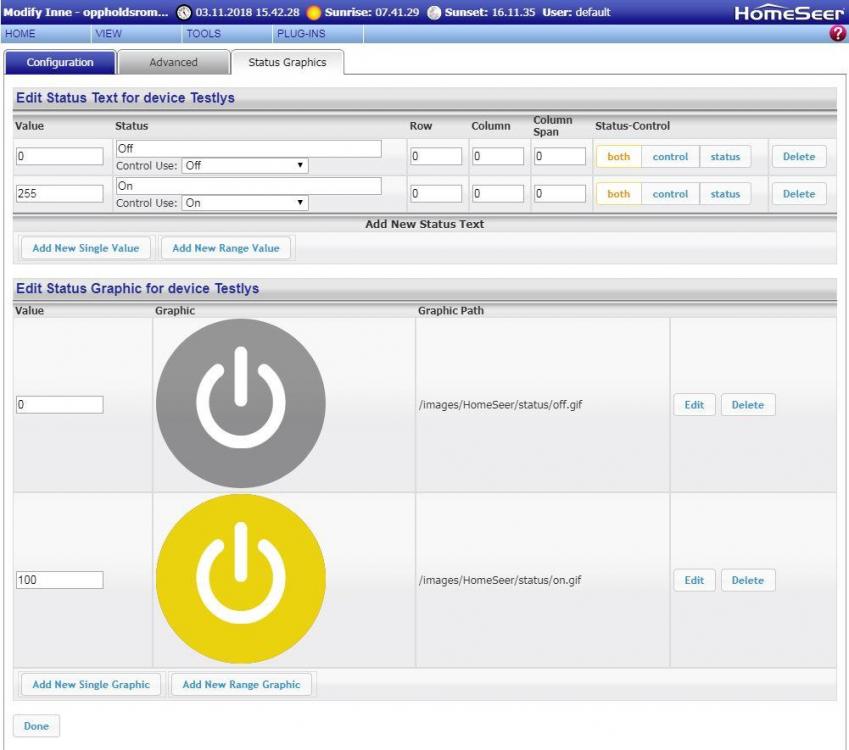This screenshot has height=750, width=849.
Task: Switch to the Configuration tab
Action: (x=60, y=62)
